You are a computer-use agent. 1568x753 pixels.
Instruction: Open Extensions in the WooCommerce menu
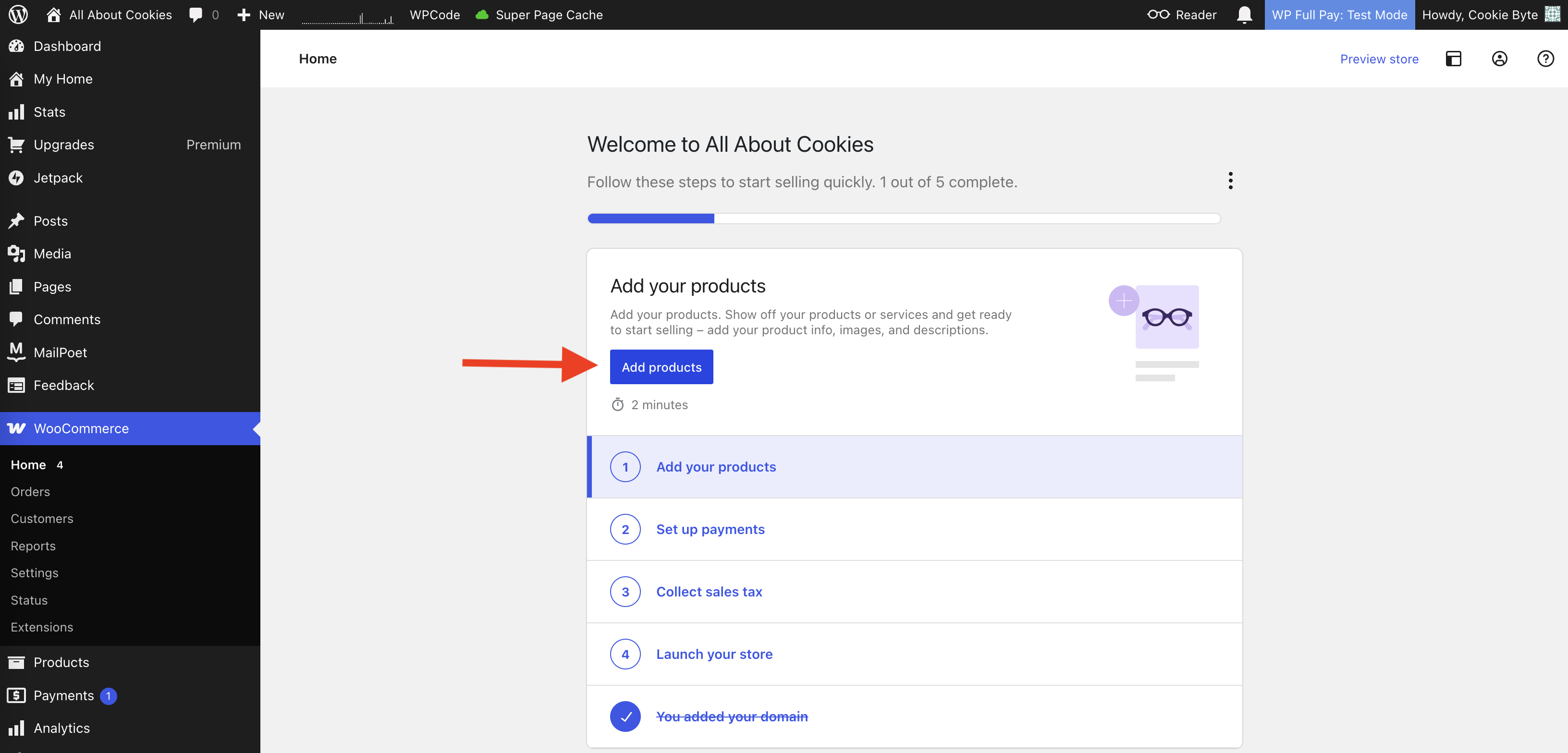(42, 627)
